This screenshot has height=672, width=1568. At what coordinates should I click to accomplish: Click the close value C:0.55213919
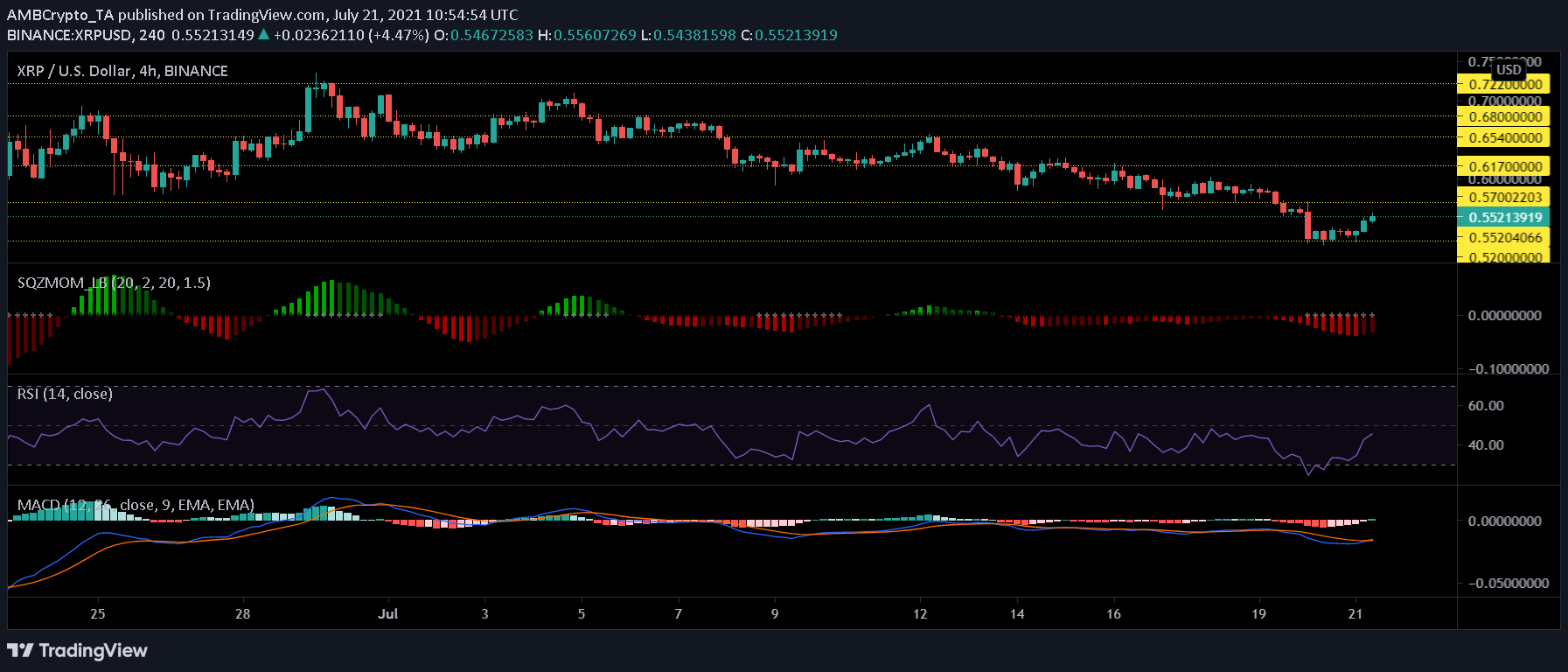coord(789,35)
